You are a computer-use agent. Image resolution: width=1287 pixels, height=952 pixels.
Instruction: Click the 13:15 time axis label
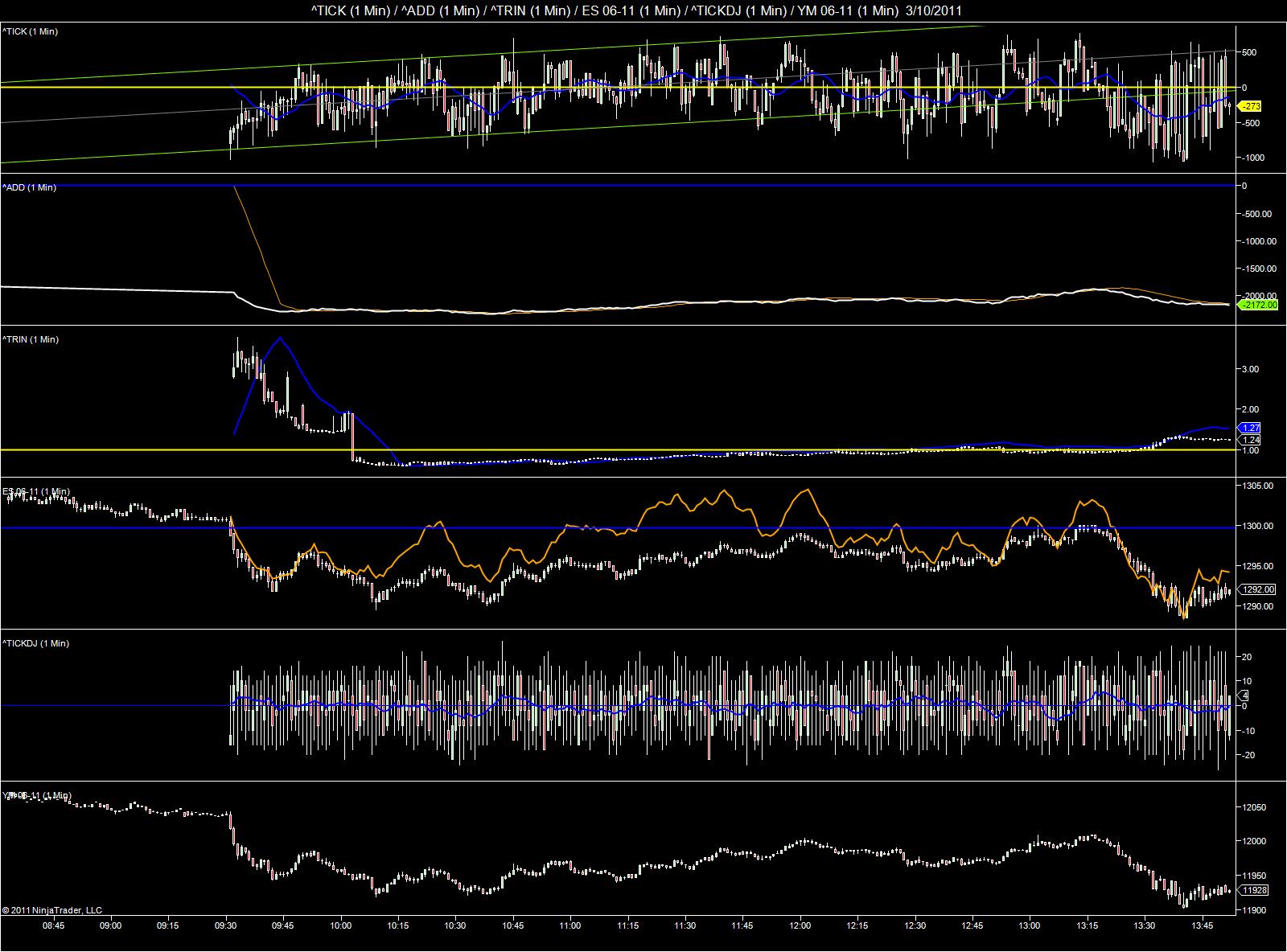point(1088,925)
